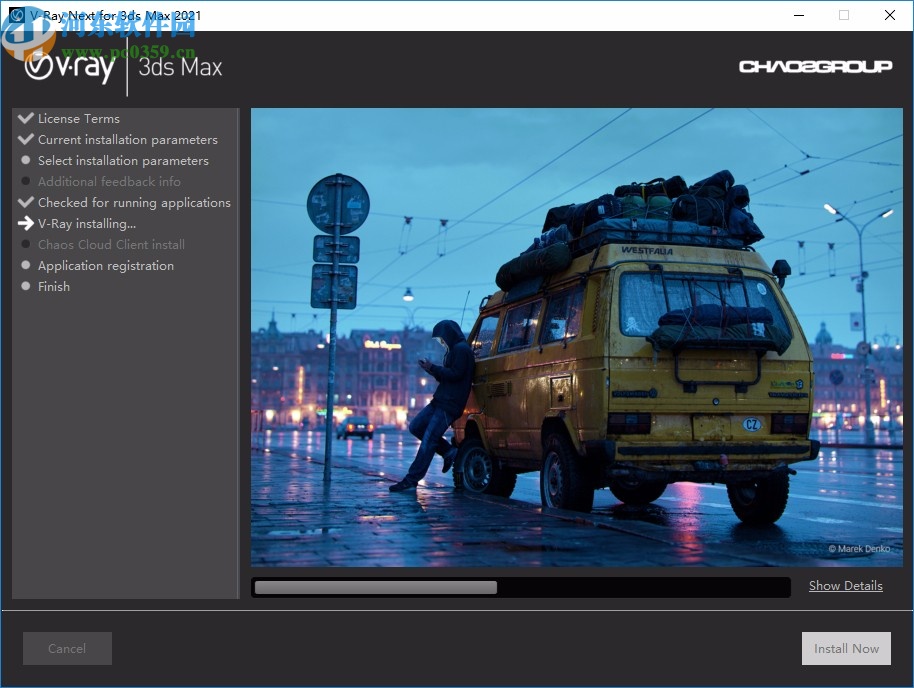
Task: Click the bullet icon next to Finish
Action: tap(24, 286)
